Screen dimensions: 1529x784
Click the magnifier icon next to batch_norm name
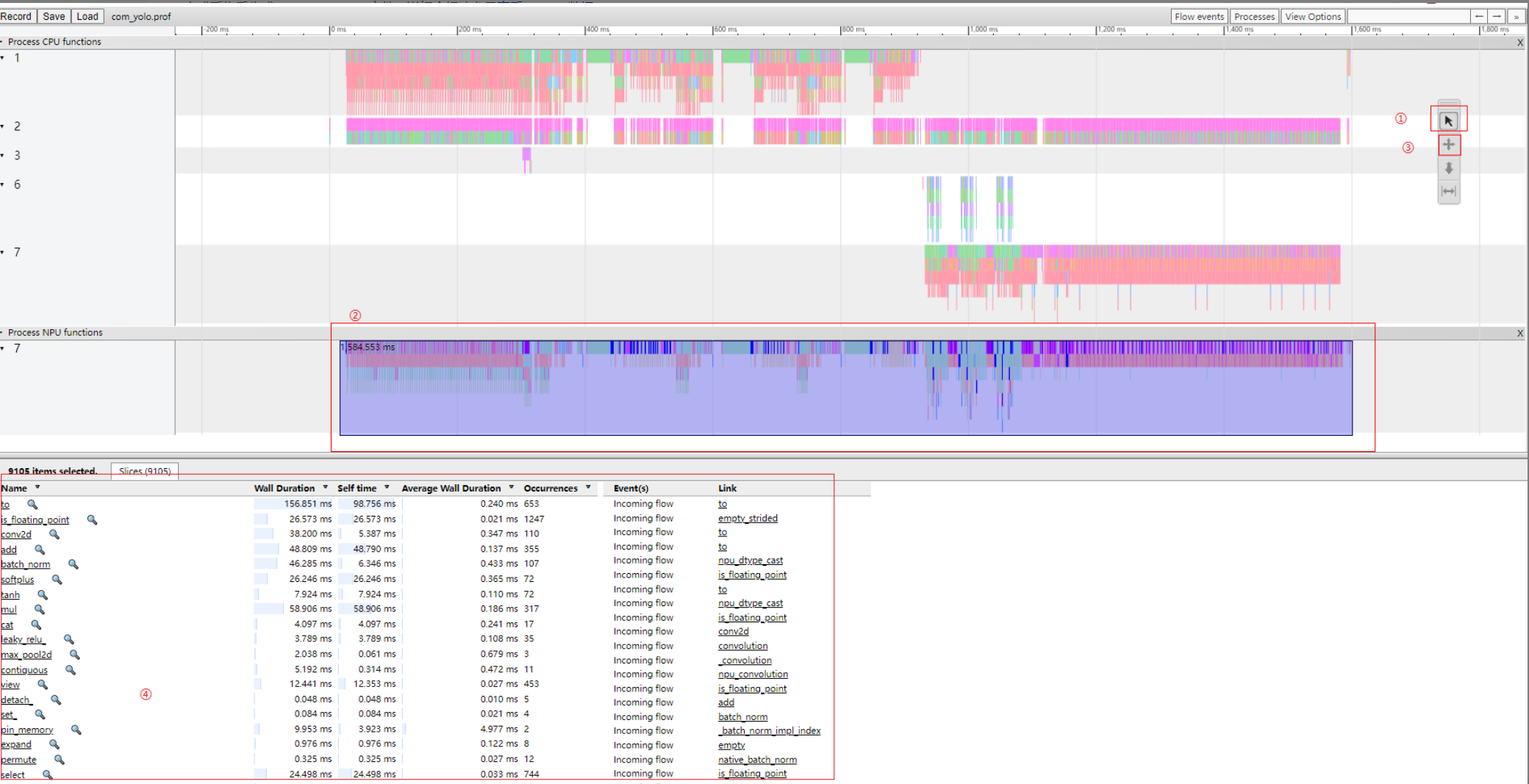(73, 564)
